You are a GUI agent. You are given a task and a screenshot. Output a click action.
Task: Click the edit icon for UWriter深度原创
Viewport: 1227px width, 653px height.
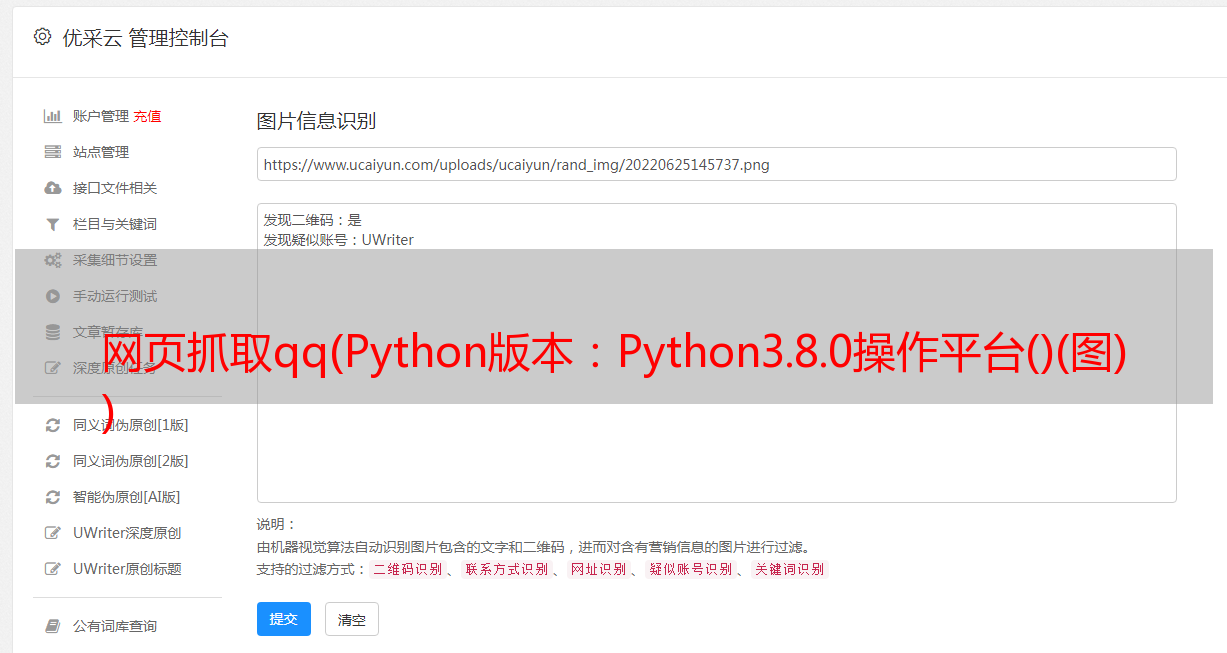point(53,533)
